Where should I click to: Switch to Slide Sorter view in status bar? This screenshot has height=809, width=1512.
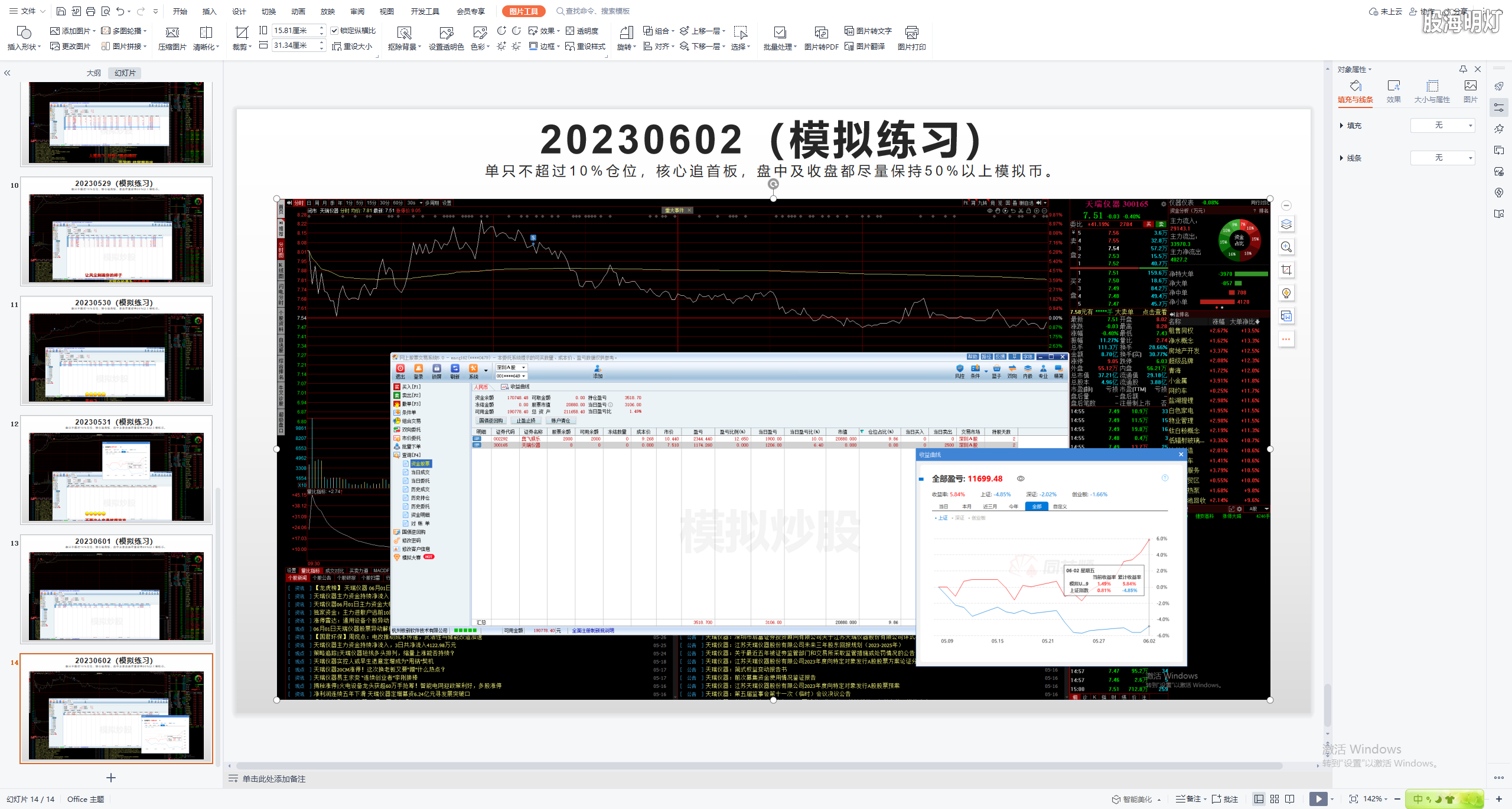1274,799
